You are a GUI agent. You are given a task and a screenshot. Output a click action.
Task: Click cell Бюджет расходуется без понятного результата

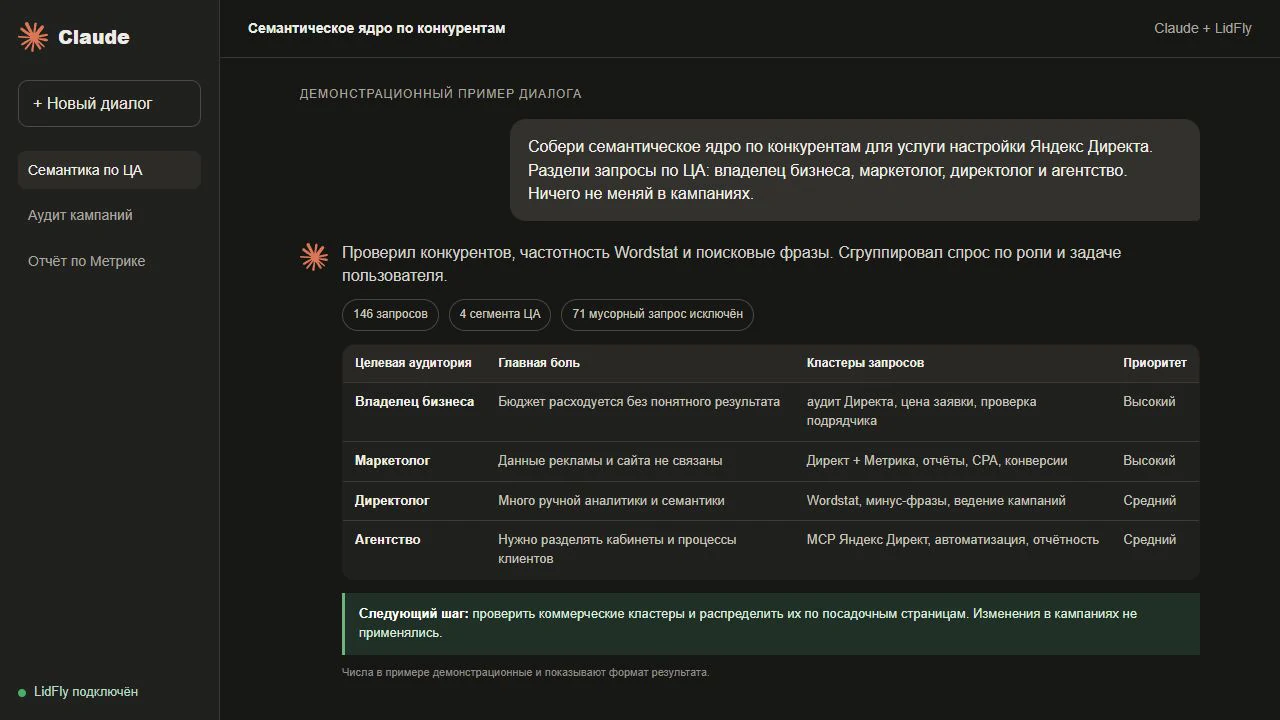click(639, 401)
